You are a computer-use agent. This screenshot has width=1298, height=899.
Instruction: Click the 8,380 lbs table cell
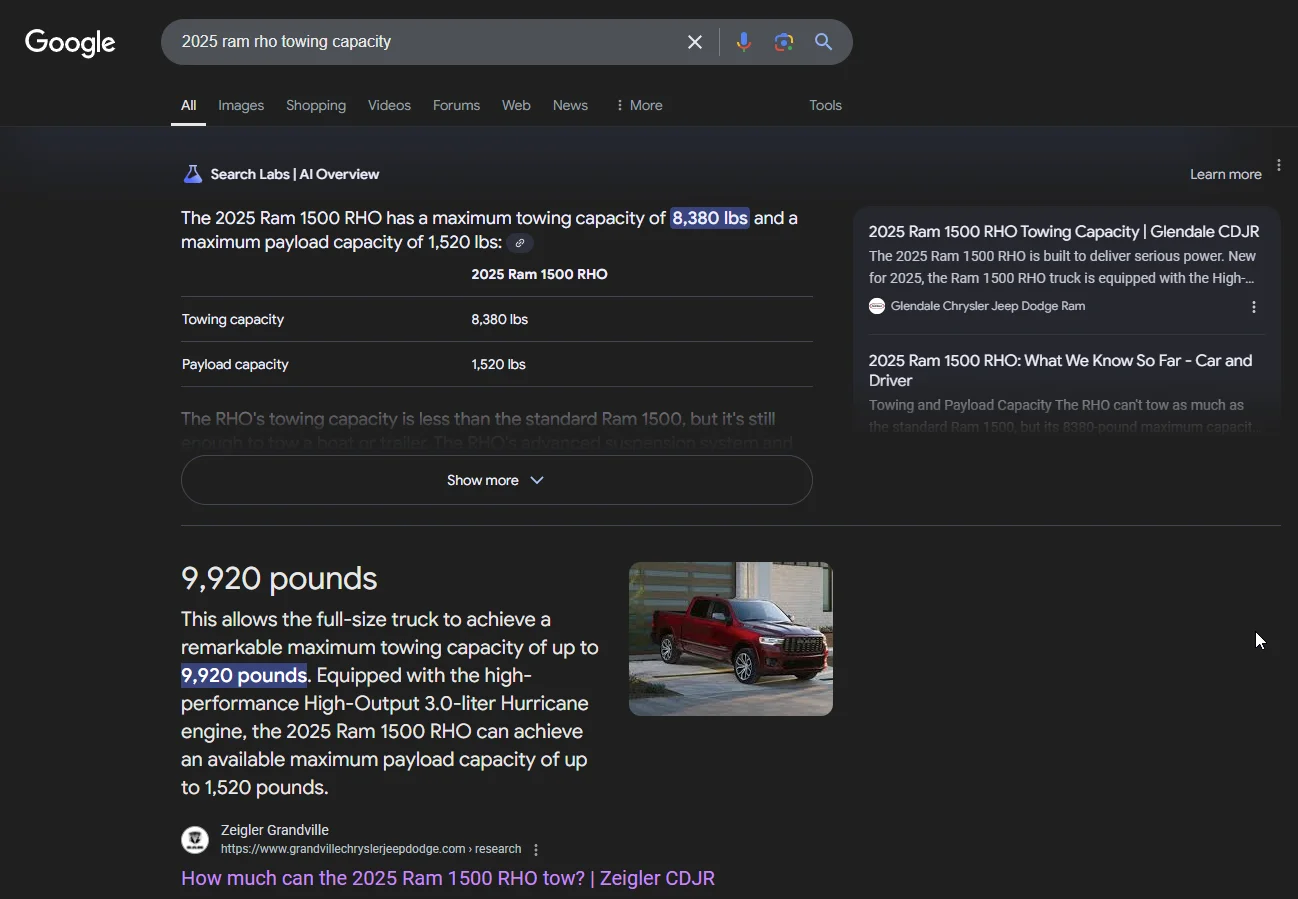(499, 319)
